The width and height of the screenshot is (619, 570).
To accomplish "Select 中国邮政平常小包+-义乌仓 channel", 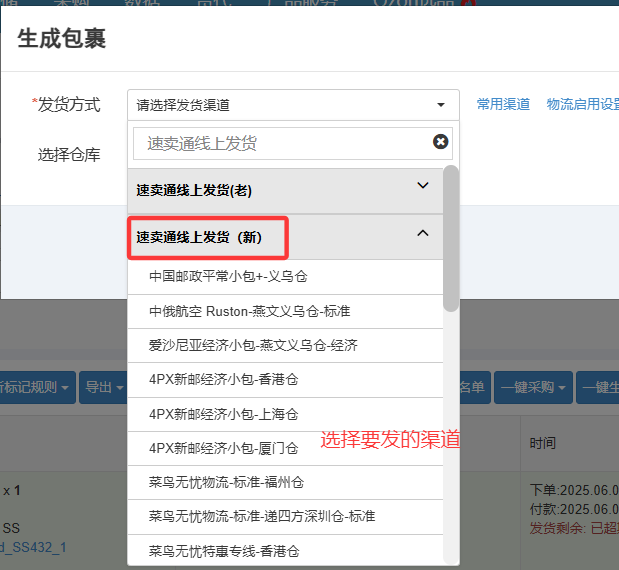I will point(285,277).
